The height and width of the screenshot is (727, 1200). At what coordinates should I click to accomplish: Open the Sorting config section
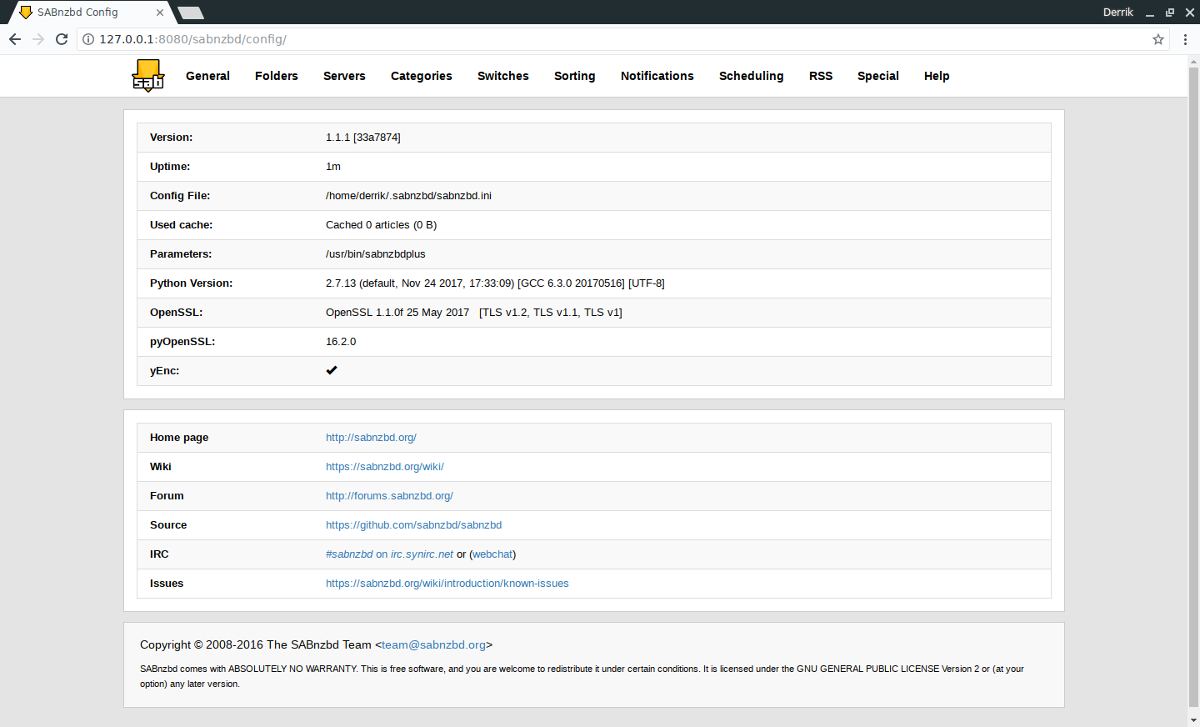[x=575, y=76]
